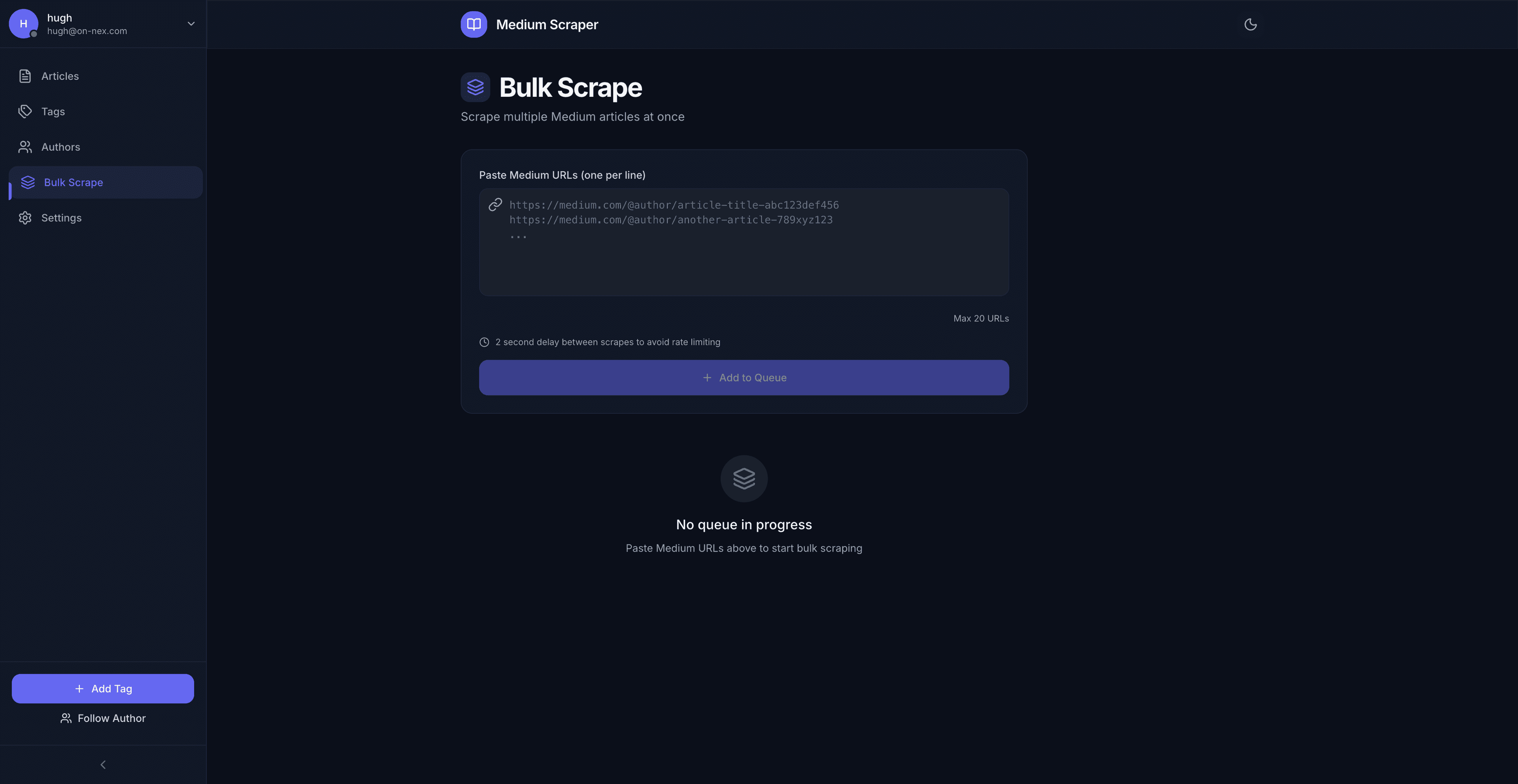
Task: Click the Authors people icon
Action: pos(25,147)
